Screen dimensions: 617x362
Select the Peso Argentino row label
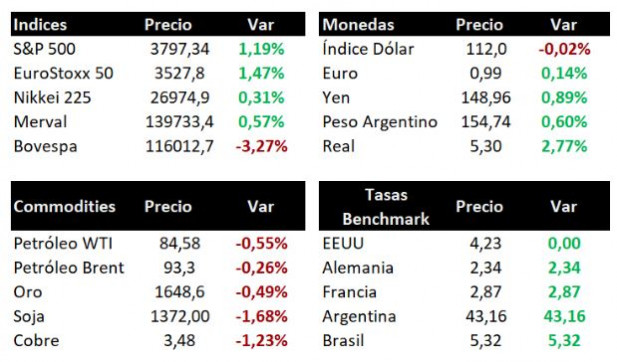[380, 122]
